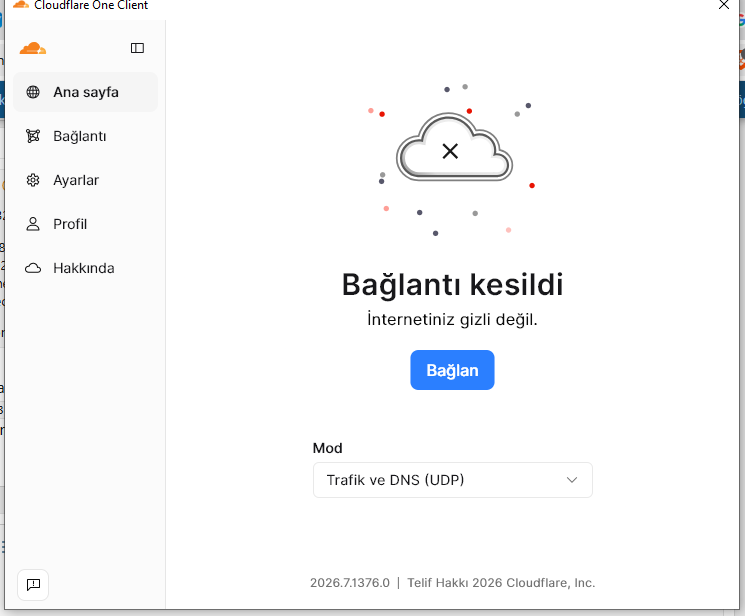This screenshot has width=745, height=616.
Task: Click the chevron arrow in the Mod dropdown
Action: pyautogui.click(x=572, y=480)
